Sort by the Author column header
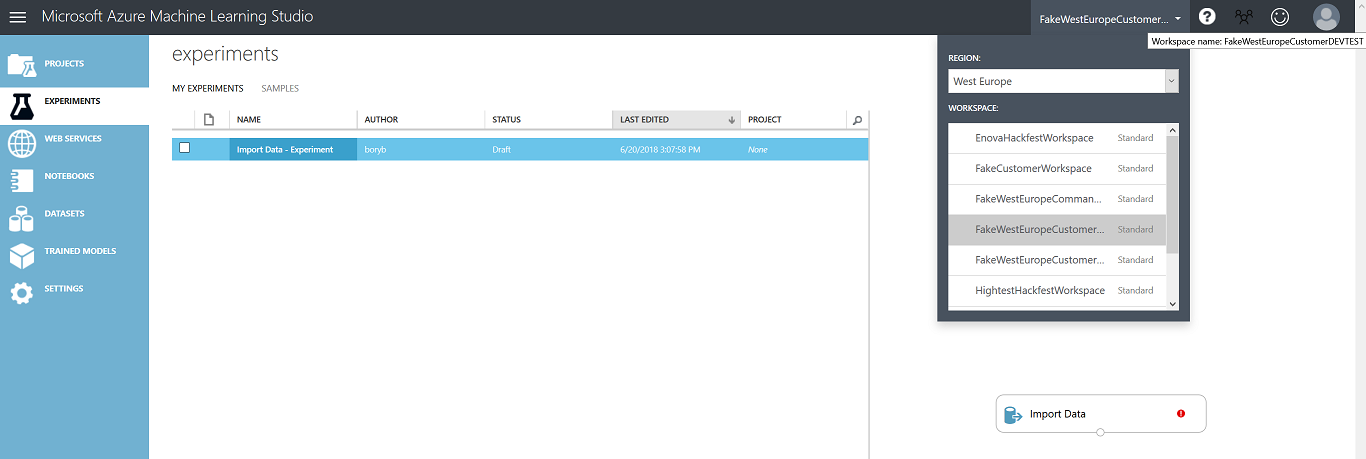This screenshot has height=459, width=1366. click(x=420, y=120)
